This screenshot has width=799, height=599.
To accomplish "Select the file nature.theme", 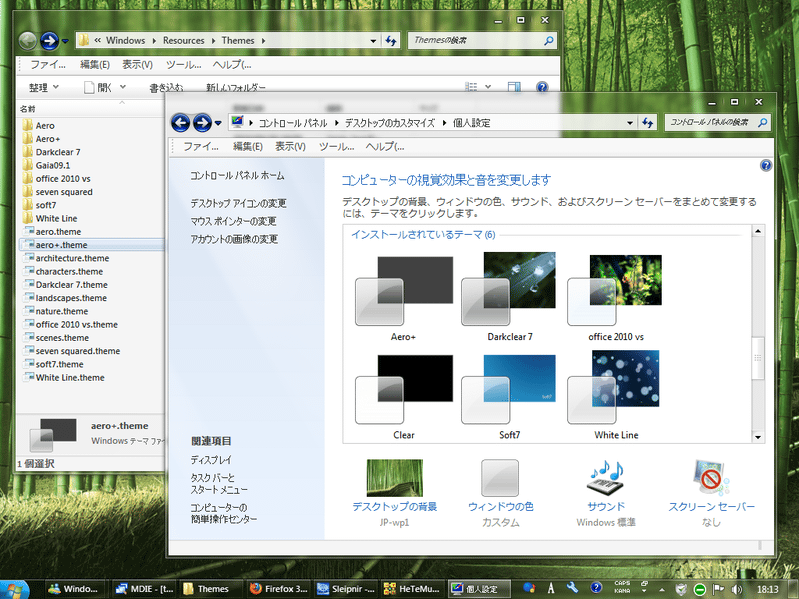I will (x=55, y=311).
